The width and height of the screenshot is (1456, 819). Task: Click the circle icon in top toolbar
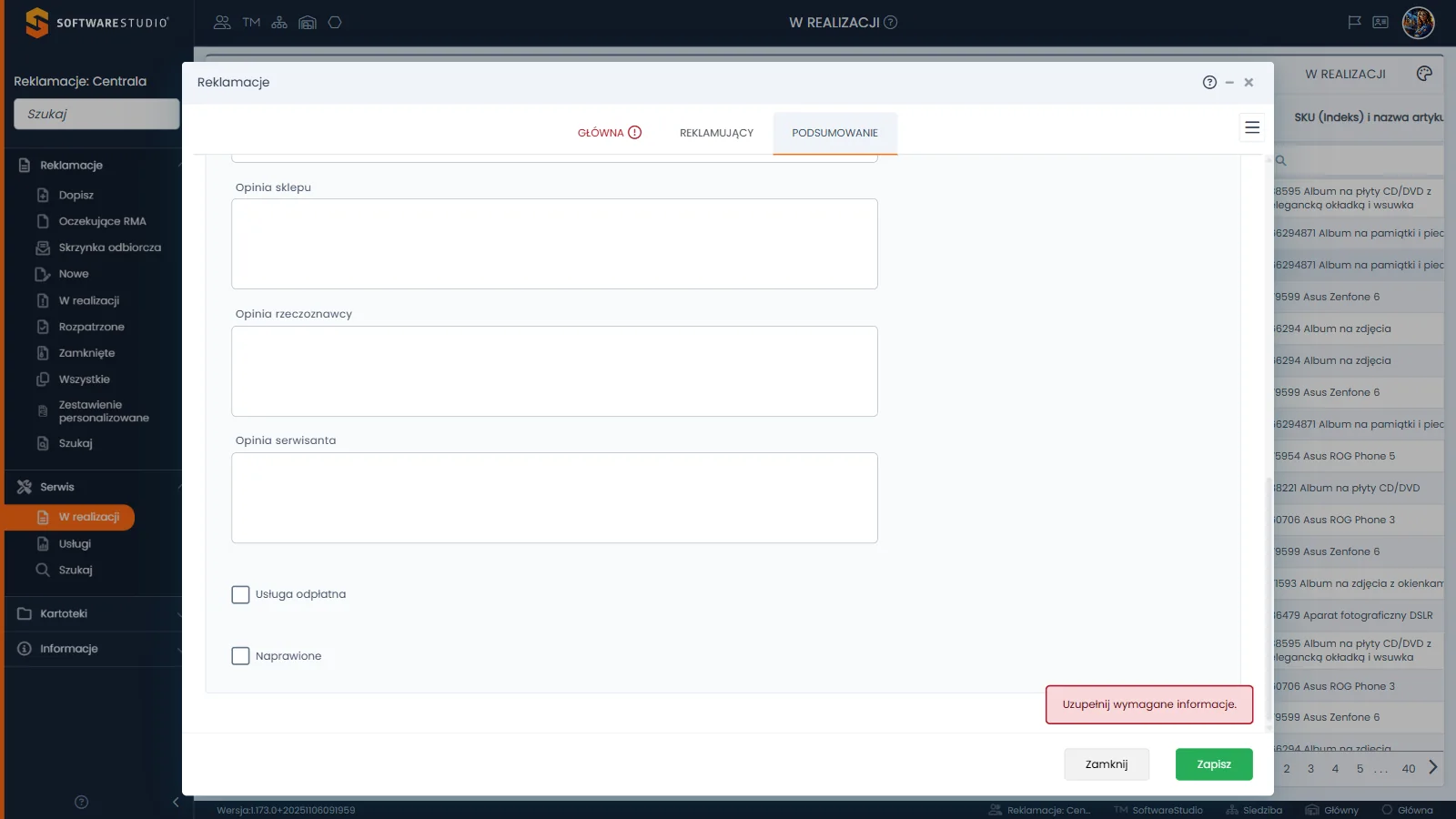pos(335,23)
